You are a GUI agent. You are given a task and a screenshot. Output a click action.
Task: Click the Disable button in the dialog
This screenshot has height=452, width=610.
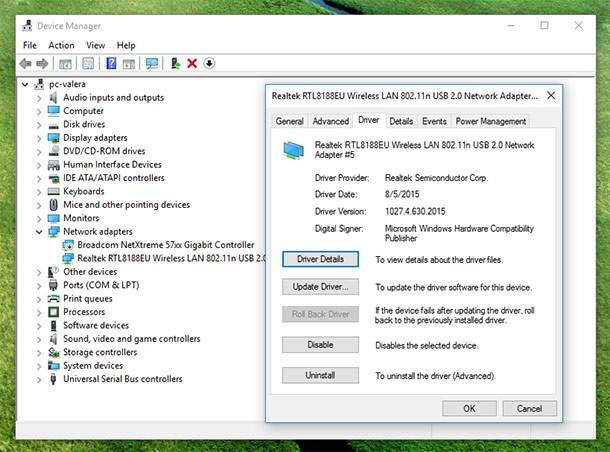tap(320, 345)
